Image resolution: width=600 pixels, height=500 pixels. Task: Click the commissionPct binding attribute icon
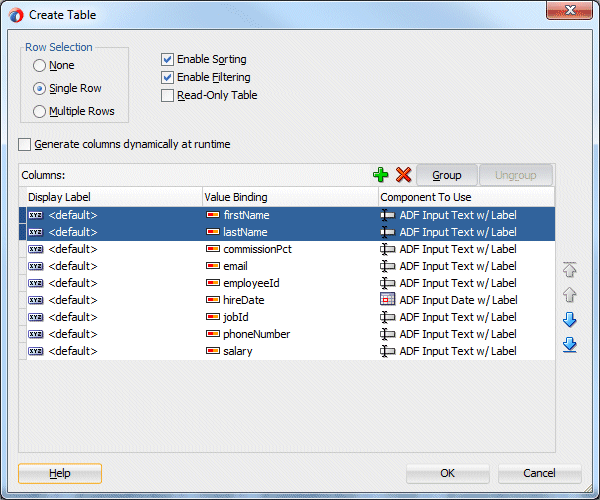point(213,249)
